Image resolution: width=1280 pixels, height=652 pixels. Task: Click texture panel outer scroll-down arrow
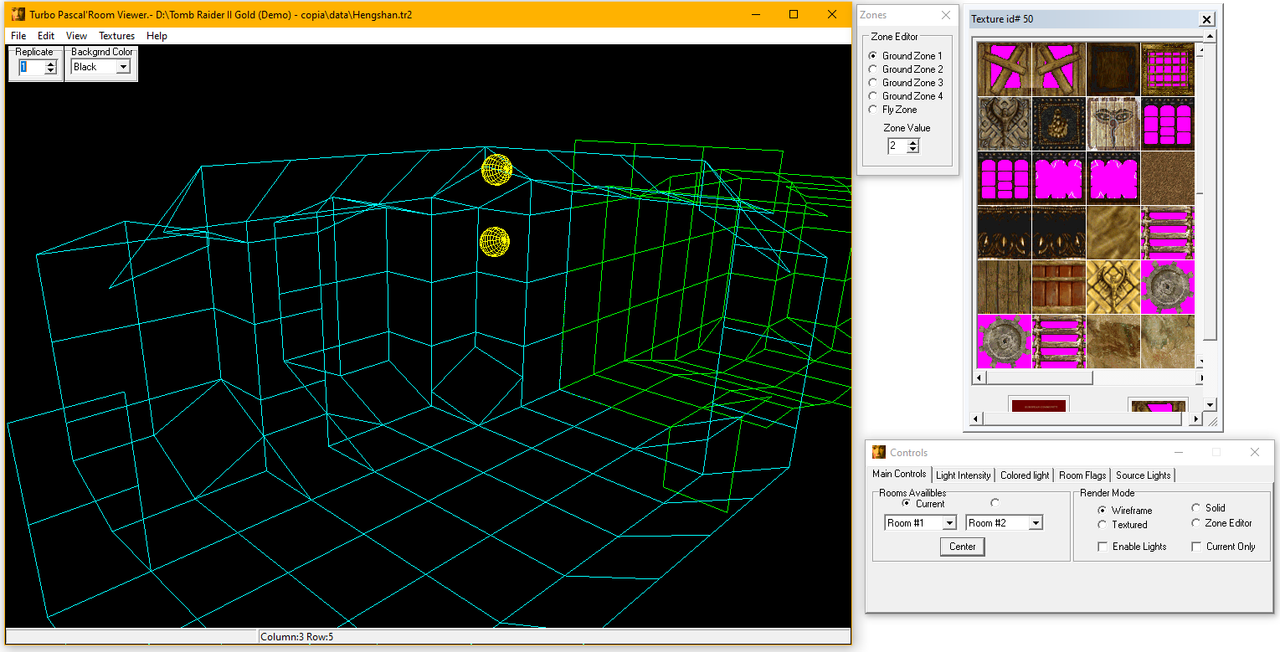pyautogui.click(x=1211, y=405)
